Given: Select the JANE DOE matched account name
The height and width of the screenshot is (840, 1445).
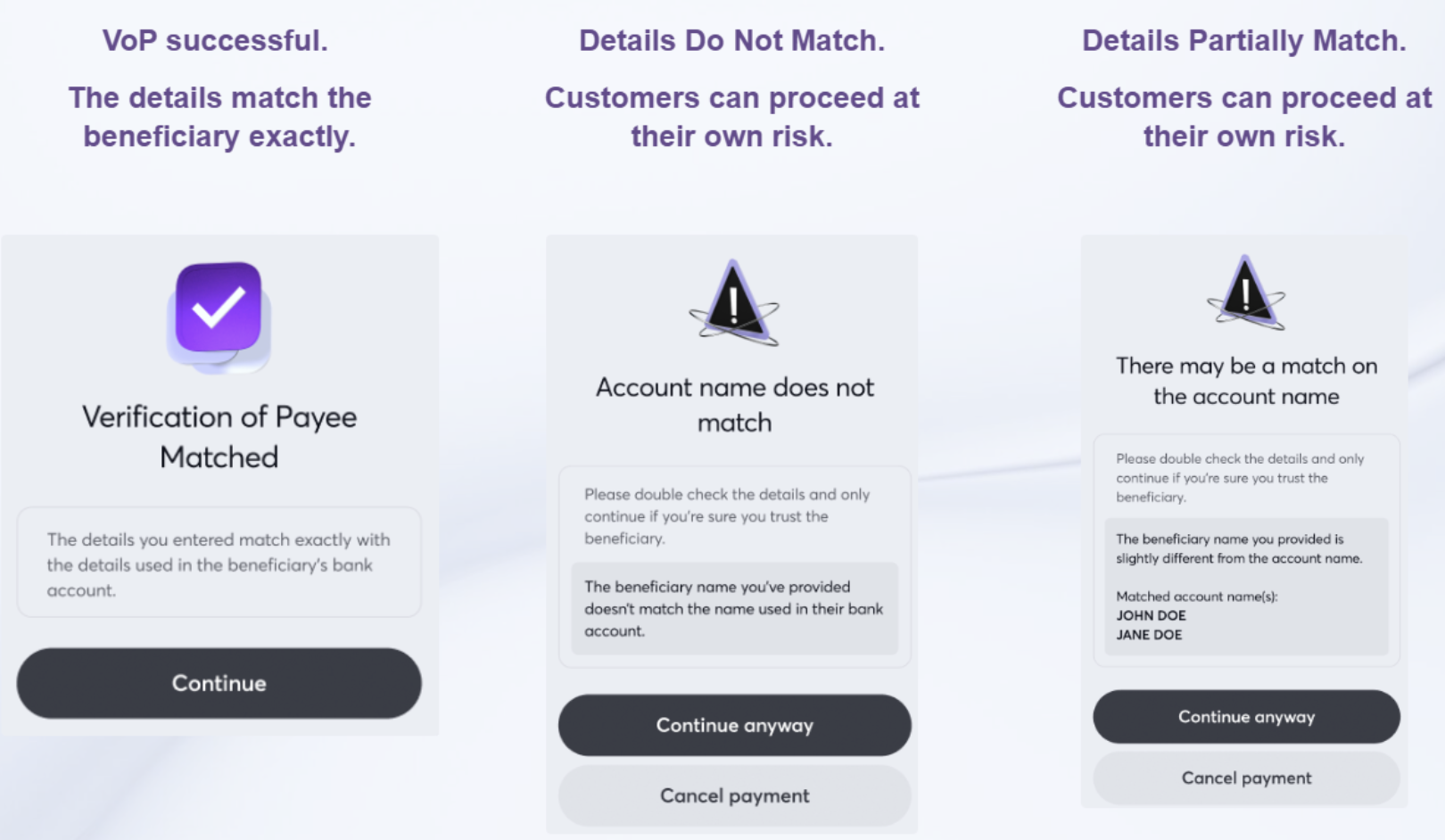Looking at the screenshot, I should pos(1149,635).
